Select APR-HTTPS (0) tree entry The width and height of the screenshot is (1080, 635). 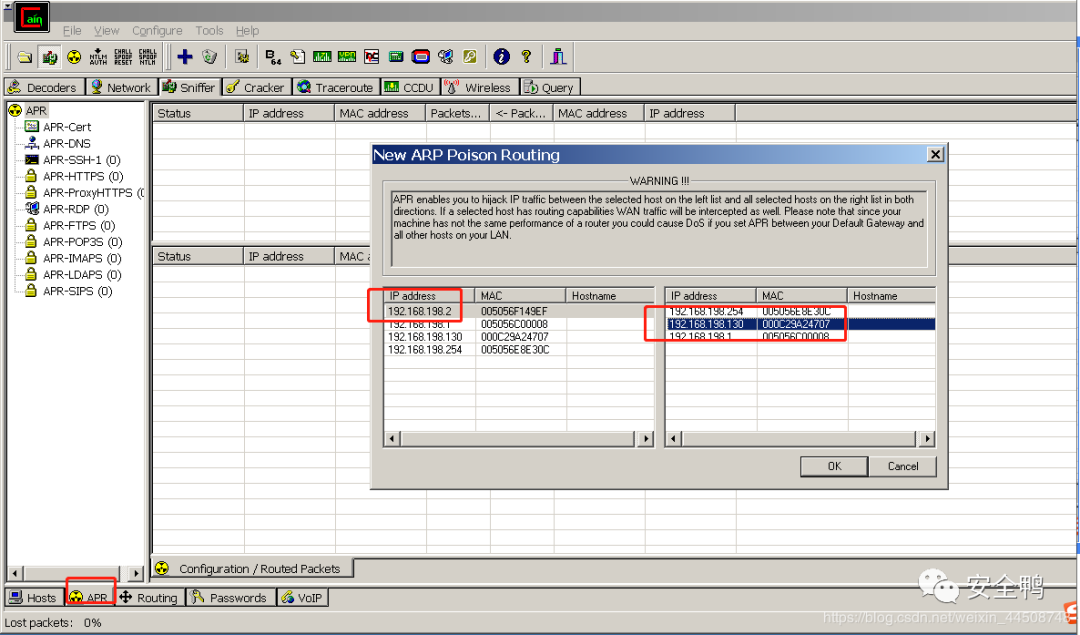tap(80, 176)
